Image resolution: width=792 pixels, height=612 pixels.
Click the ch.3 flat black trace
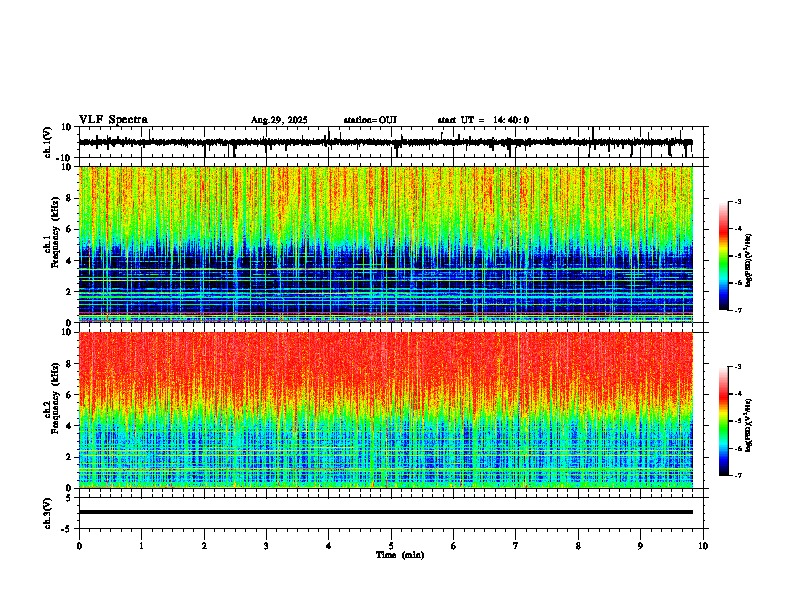coord(386,512)
